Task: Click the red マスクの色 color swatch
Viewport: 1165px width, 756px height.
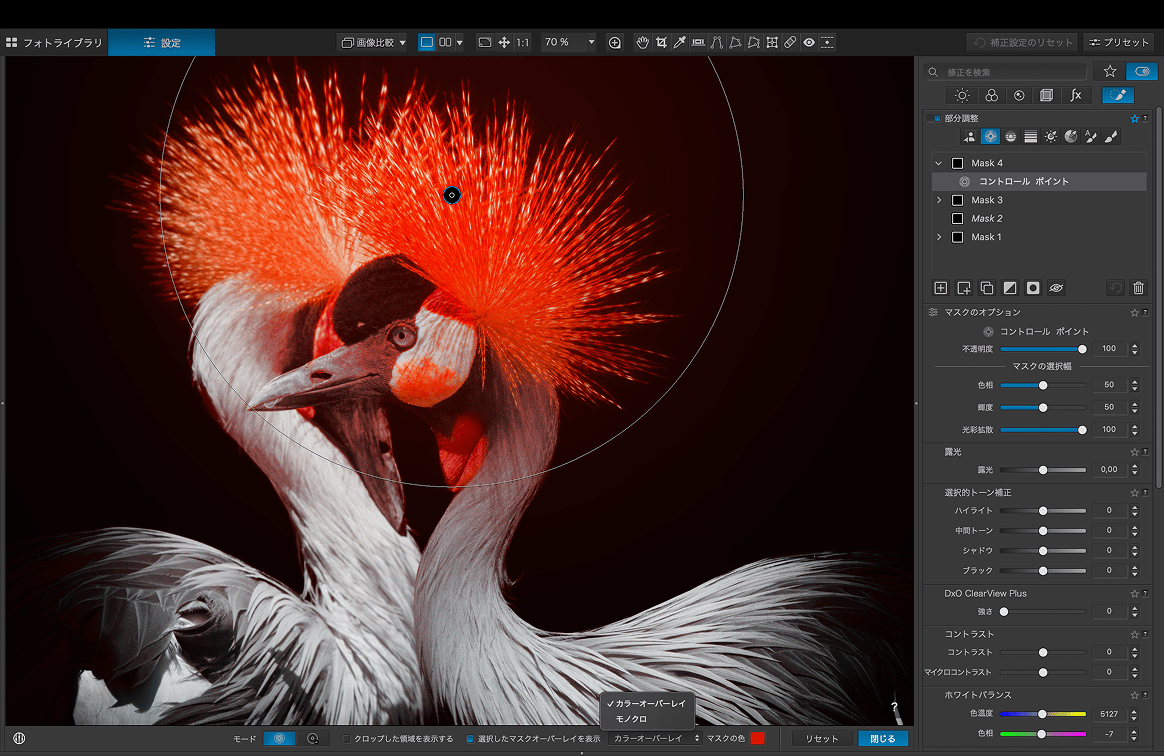Action: (x=757, y=739)
